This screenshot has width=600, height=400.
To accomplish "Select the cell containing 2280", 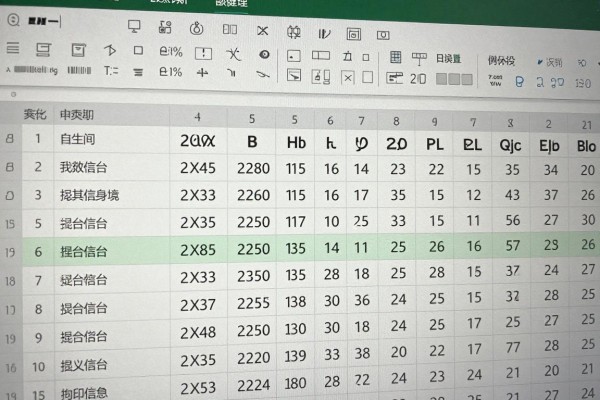I will tap(253, 168).
